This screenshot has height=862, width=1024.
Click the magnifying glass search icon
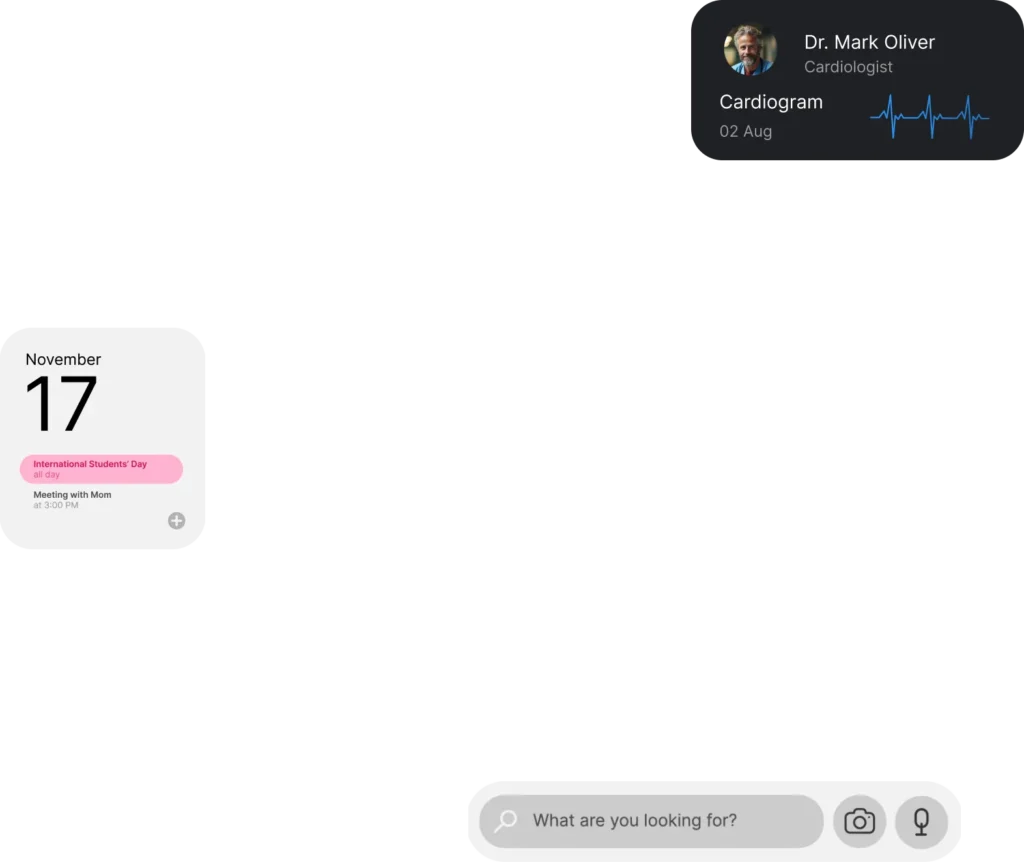(506, 821)
